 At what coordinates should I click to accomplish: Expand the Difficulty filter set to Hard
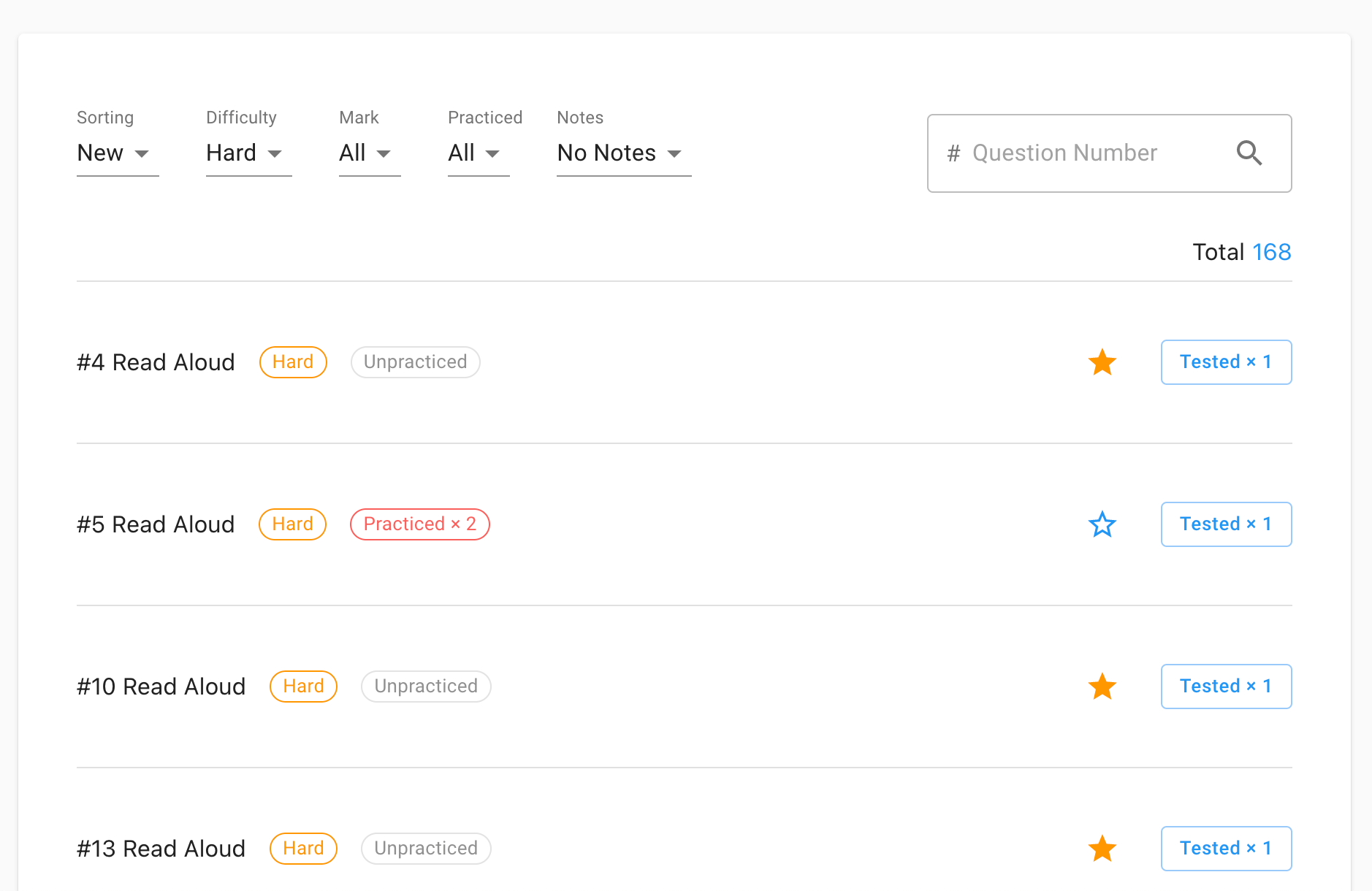tap(248, 153)
